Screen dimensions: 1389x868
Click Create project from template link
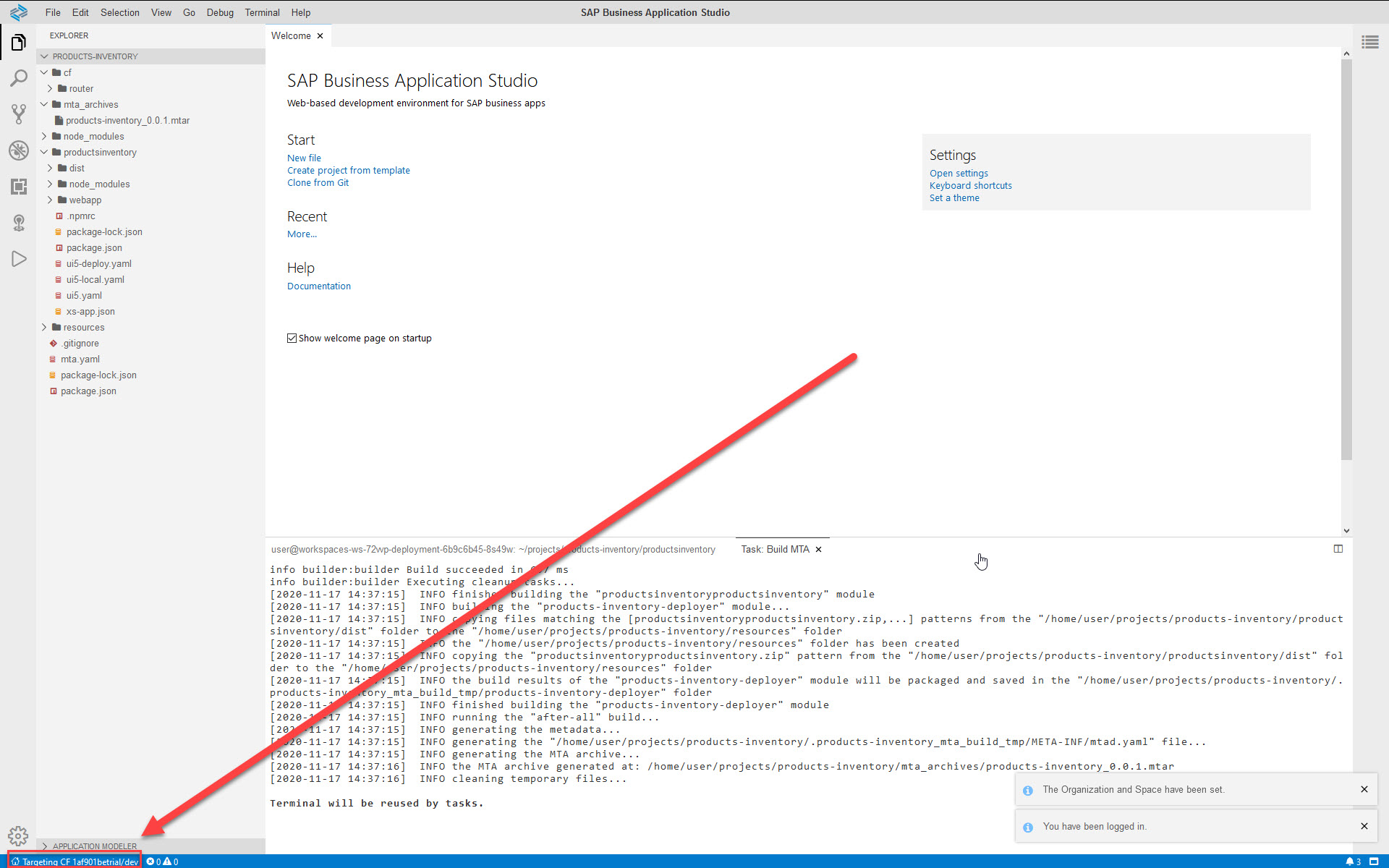pyautogui.click(x=349, y=171)
